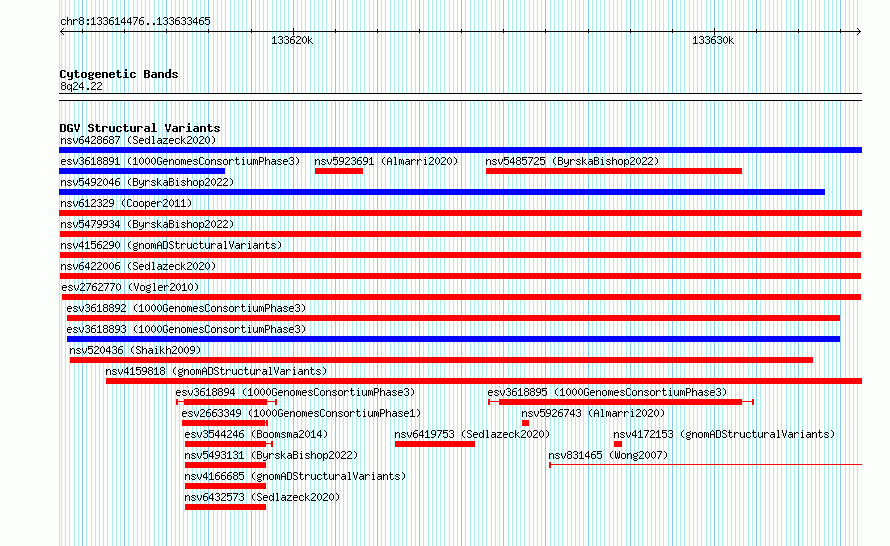Image resolution: width=890 pixels, height=546 pixels.
Task: Select the red nsv5923691 variant bar
Action: (x=339, y=171)
